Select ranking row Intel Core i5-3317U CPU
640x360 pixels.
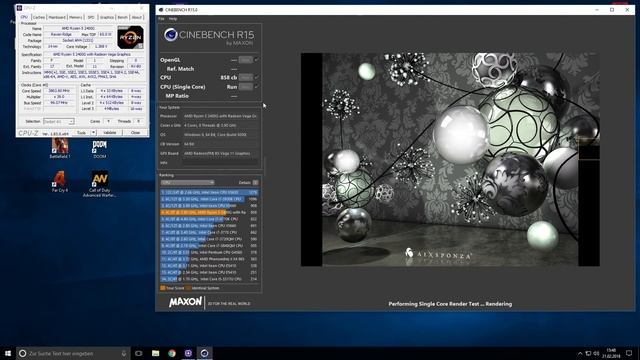click(x=209, y=279)
